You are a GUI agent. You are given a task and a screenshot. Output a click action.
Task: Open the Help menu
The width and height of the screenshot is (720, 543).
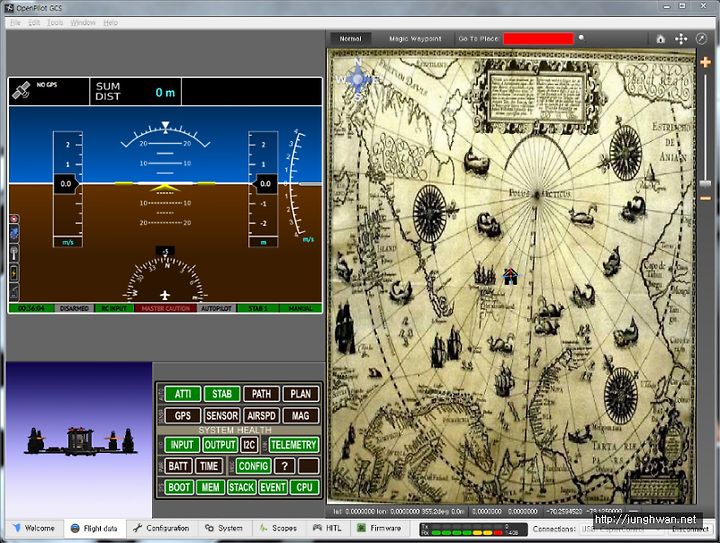111,22
